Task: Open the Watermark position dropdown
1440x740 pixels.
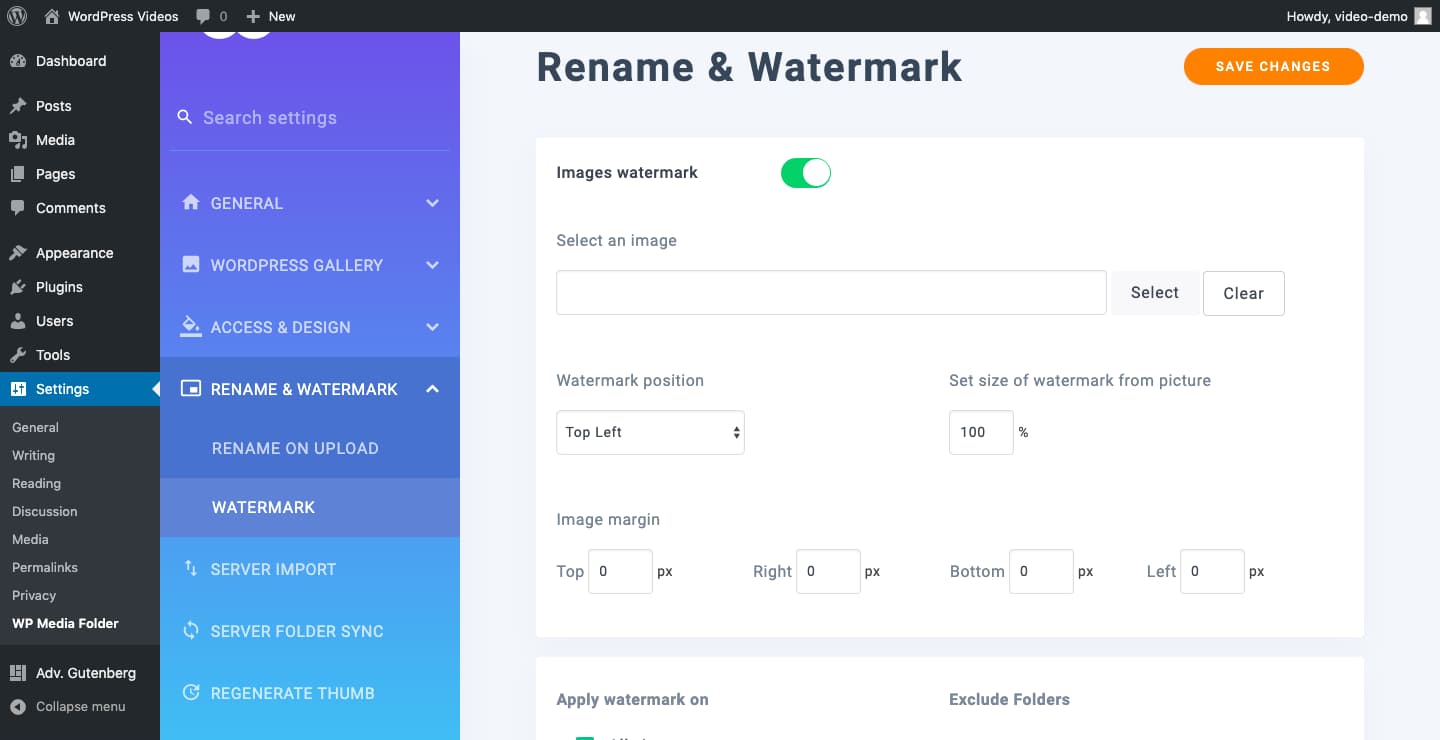Action: coord(650,432)
